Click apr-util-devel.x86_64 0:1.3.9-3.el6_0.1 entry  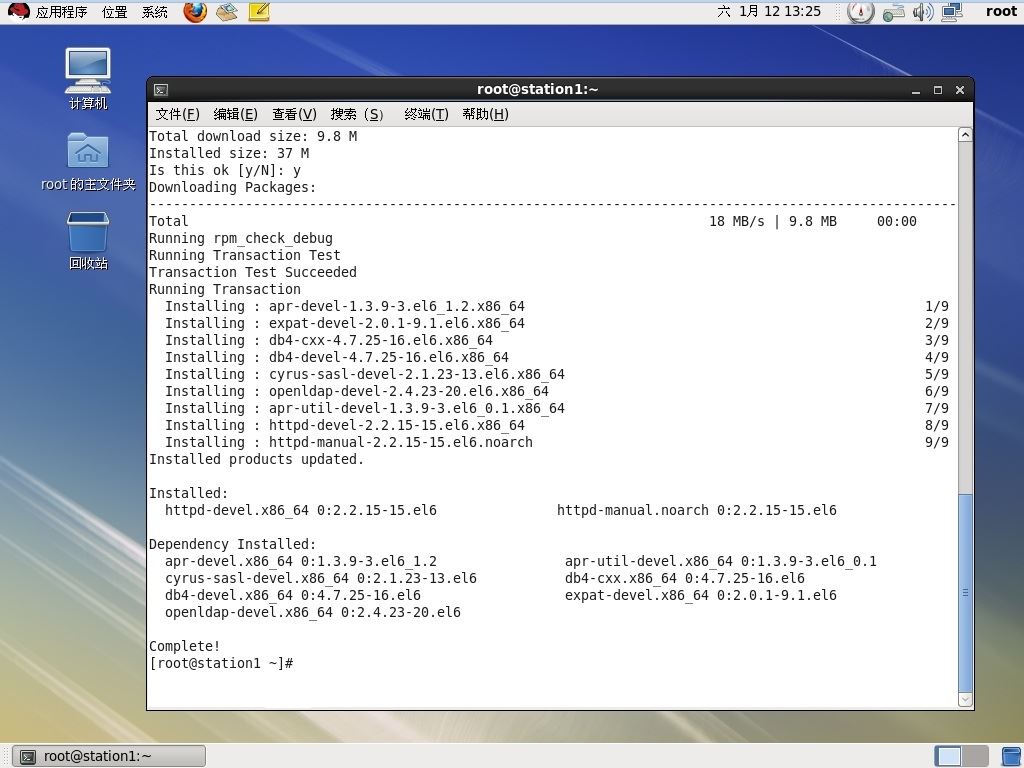pos(721,561)
